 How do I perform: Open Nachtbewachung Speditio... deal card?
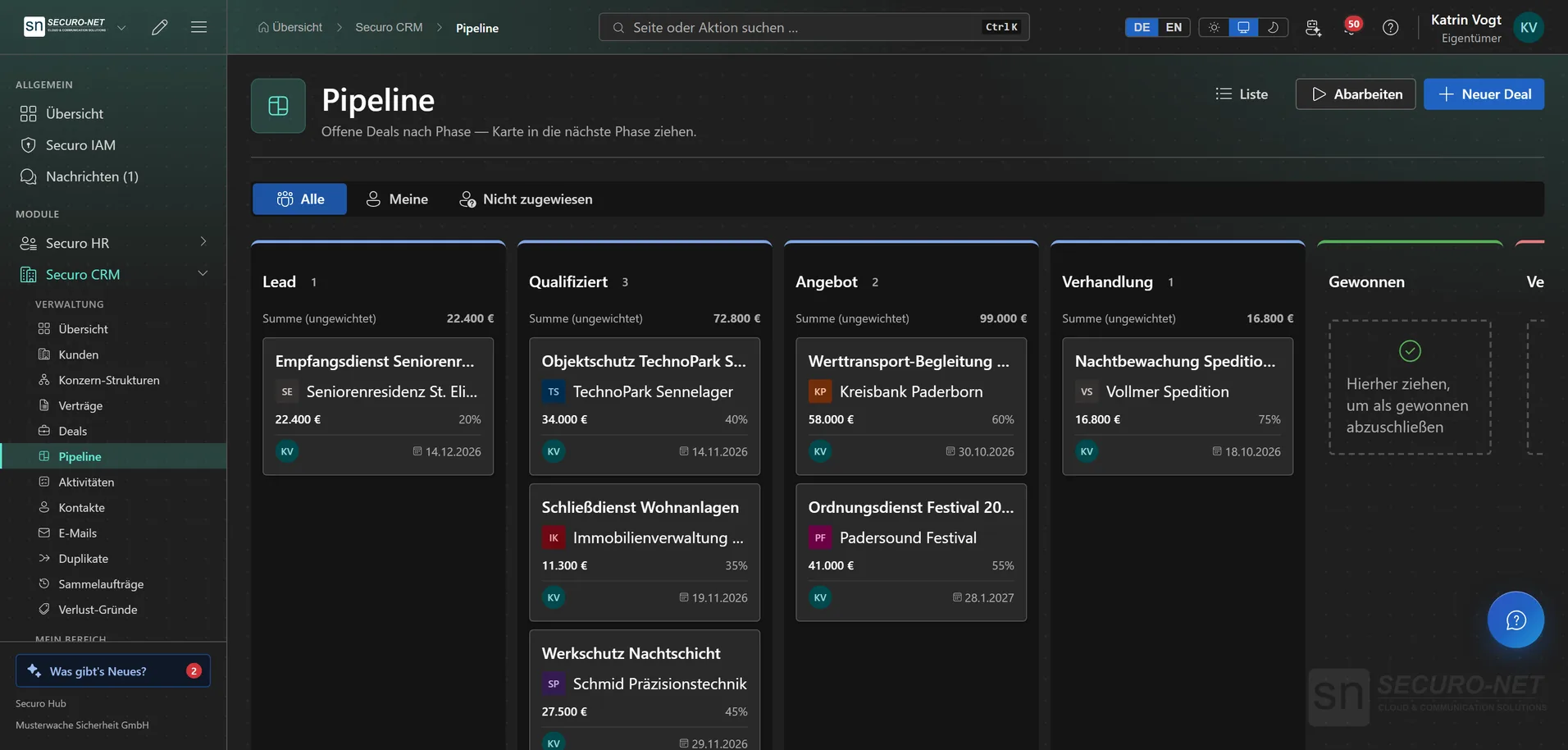pyautogui.click(x=1178, y=406)
